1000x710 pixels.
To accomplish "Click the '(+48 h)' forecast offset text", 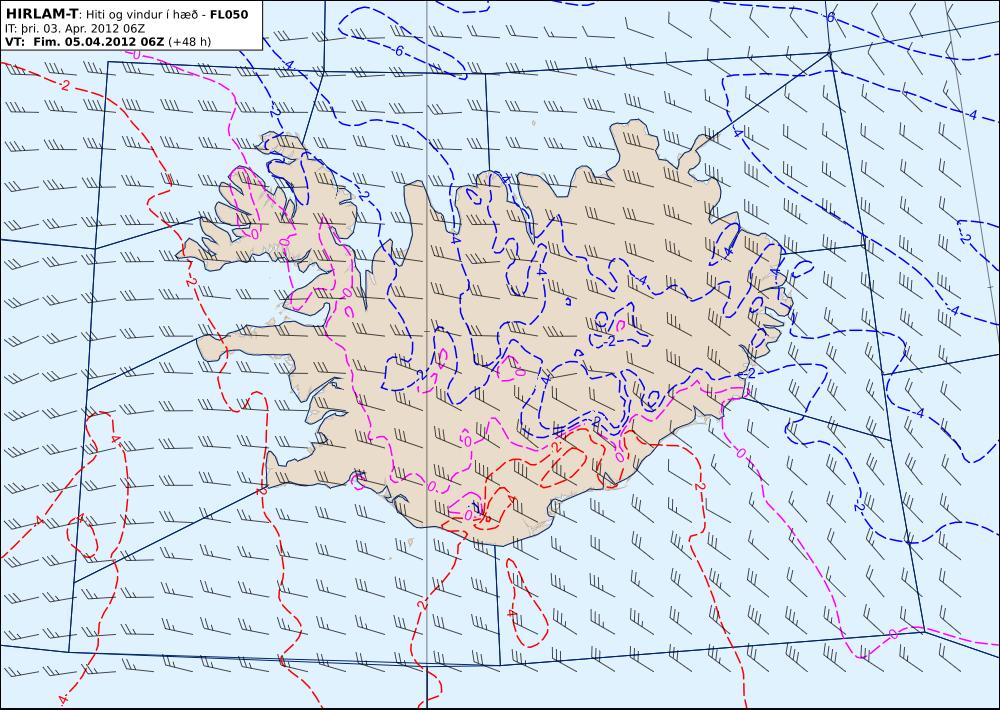I will pyautogui.click(x=189, y=42).
